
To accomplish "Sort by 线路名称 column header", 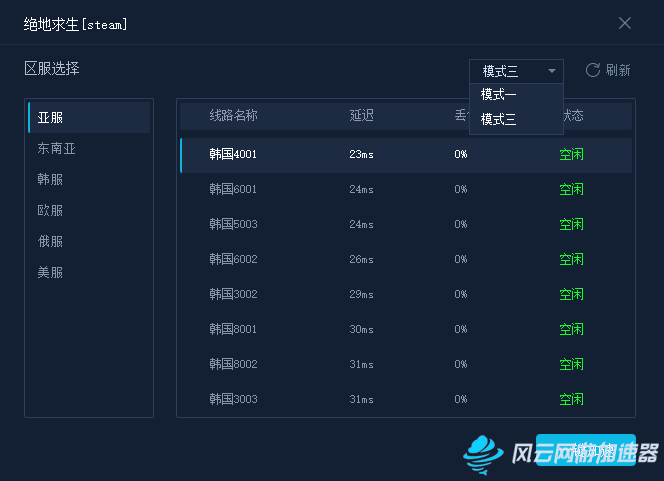I will tap(233, 115).
